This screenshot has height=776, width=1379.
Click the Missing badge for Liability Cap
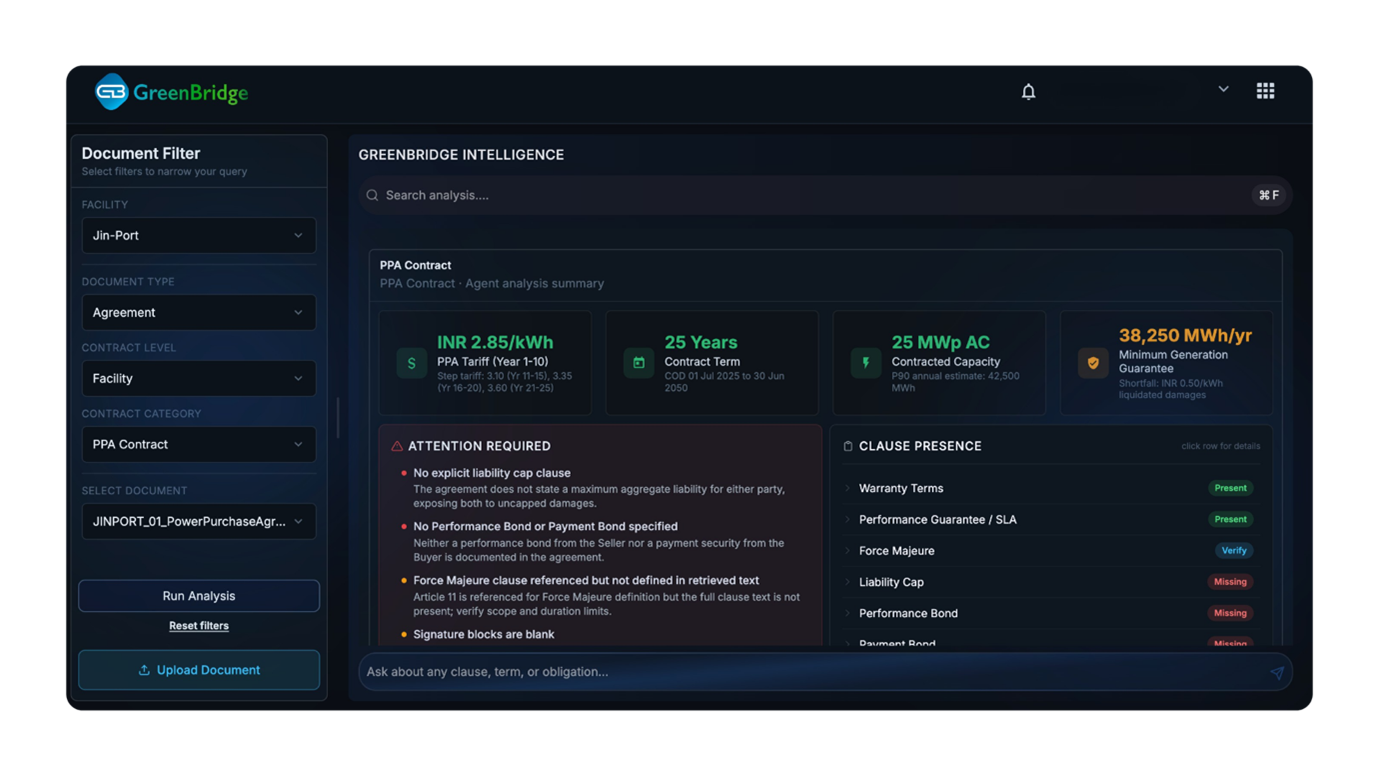pos(1230,581)
